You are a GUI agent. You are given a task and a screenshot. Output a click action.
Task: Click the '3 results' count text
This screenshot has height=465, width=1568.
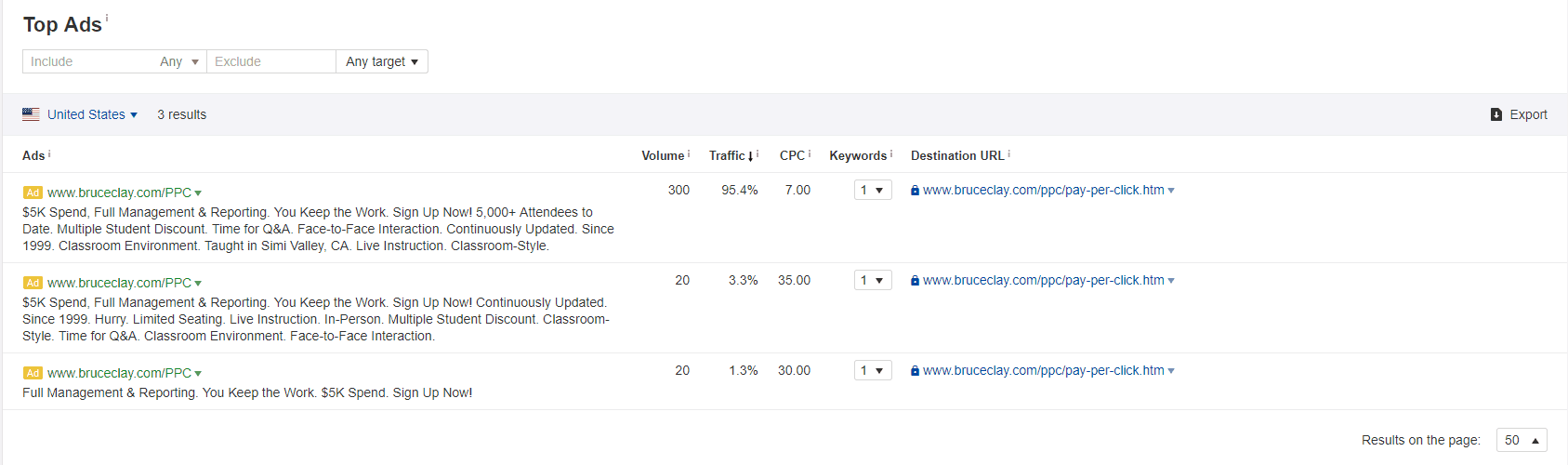click(x=181, y=114)
